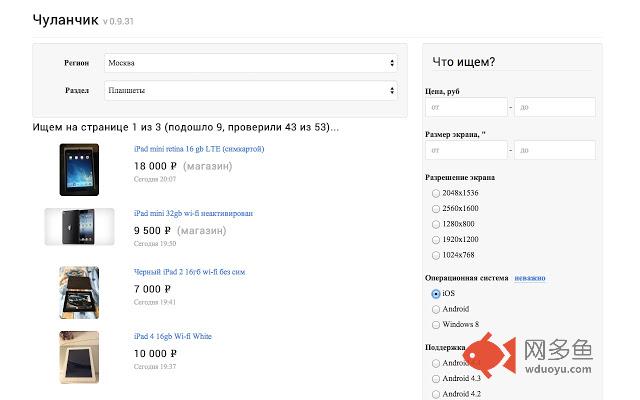Viewport: 640px width, 400px height.
Task: Select the 2048x1536 resolution option
Action: pos(436,193)
